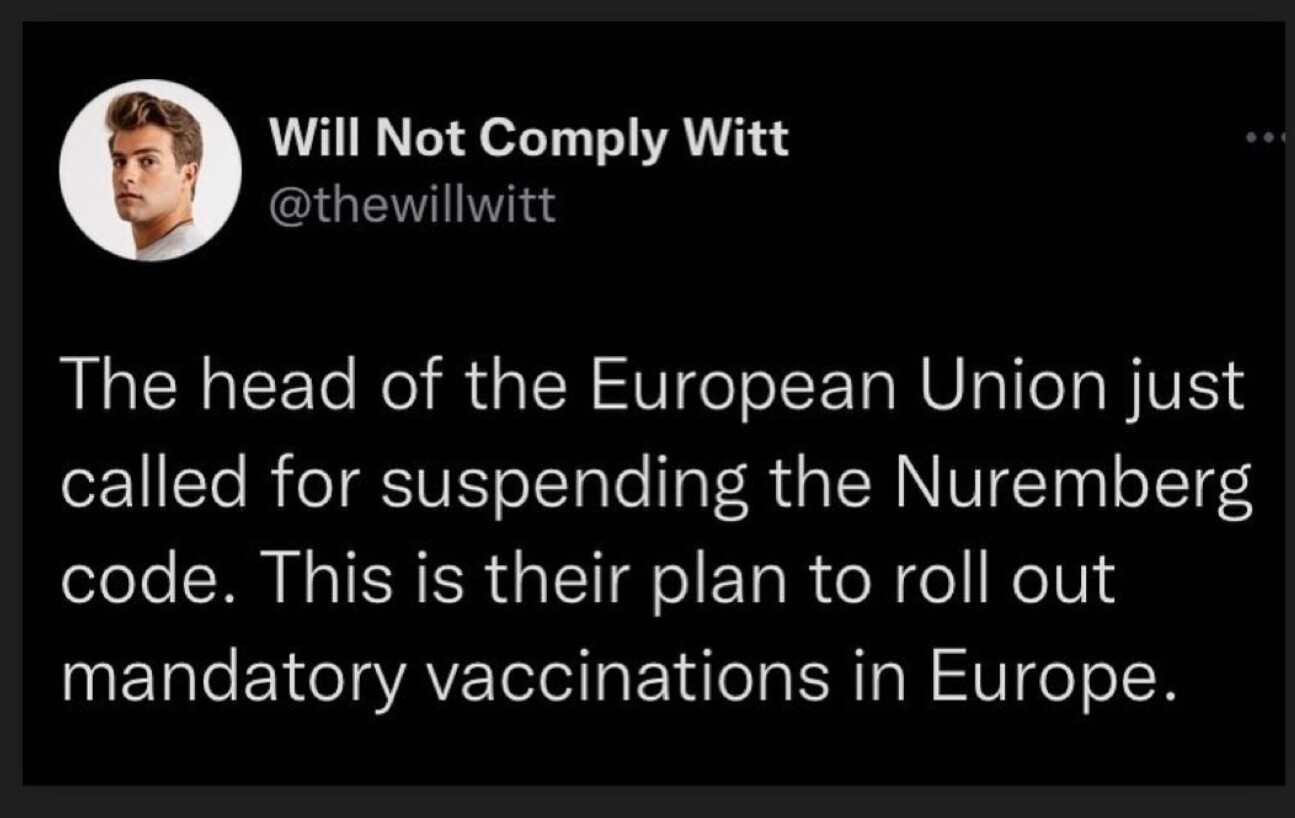The width and height of the screenshot is (1295, 818).
Task: Click the tweet line "mandatory vaccinations in Europe."
Action: click(x=615, y=680)
